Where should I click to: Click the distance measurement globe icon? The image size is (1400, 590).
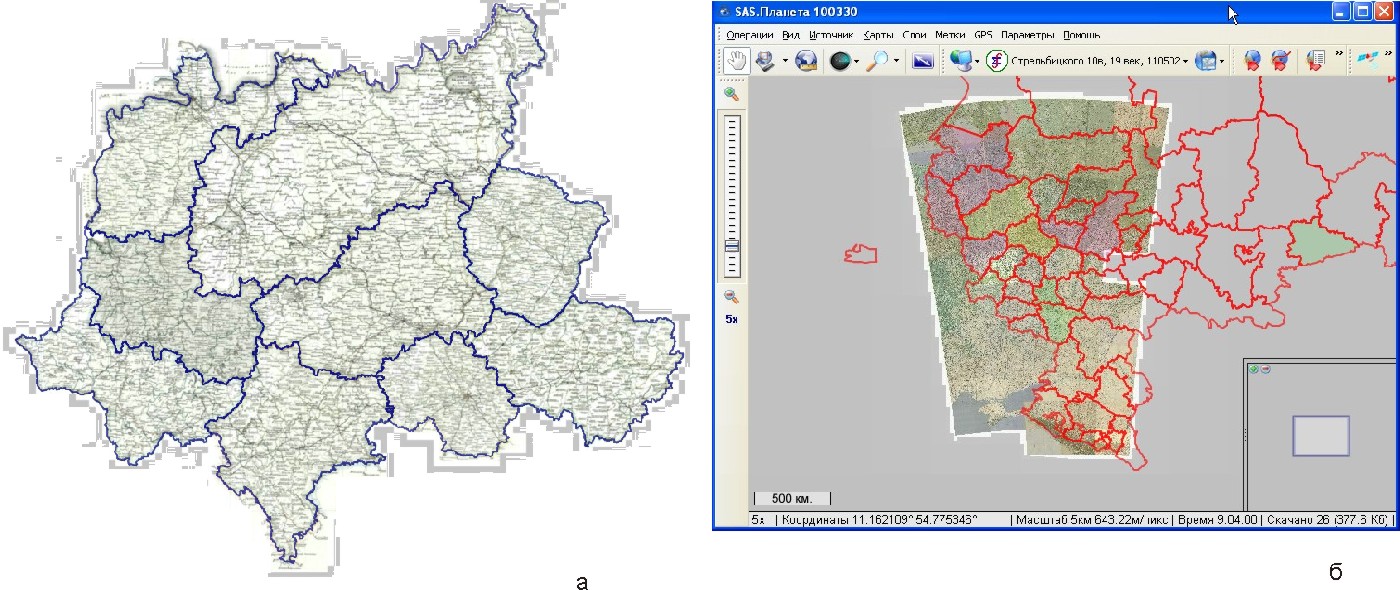pyautogui.click(x=806, y=61)
